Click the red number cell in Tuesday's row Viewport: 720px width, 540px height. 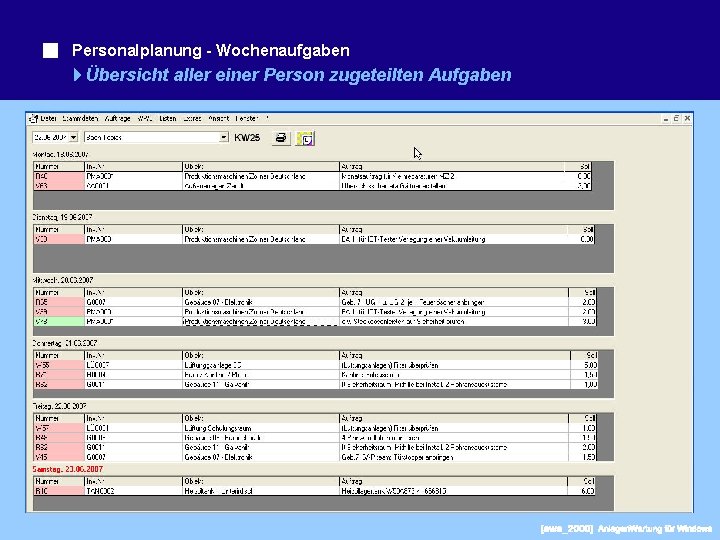coord(59,239)
